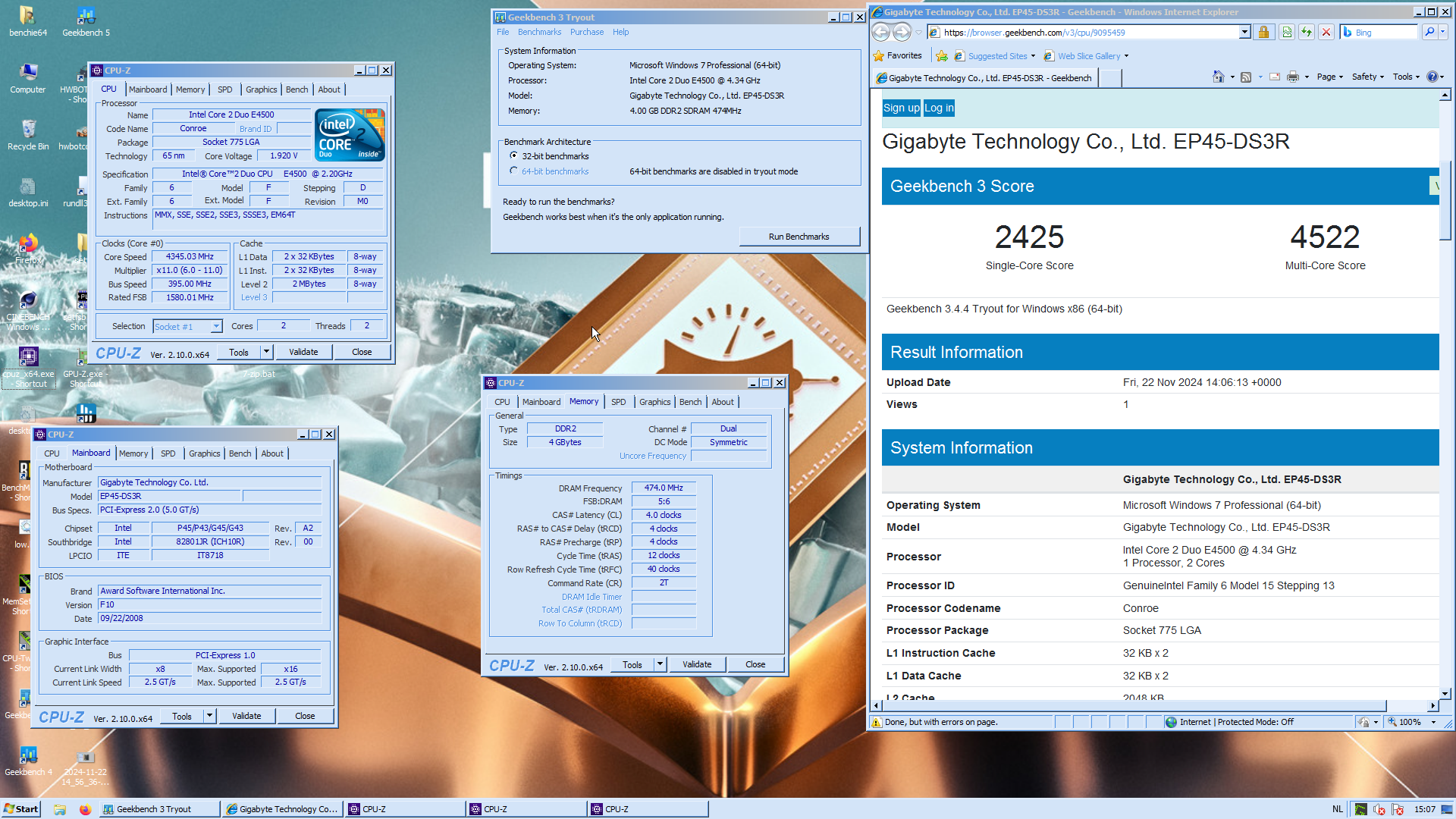1456x819 pixels.
Task: Switch to Graphics tab in CPU-Z Mainboard window
Action: coord(205,453)
